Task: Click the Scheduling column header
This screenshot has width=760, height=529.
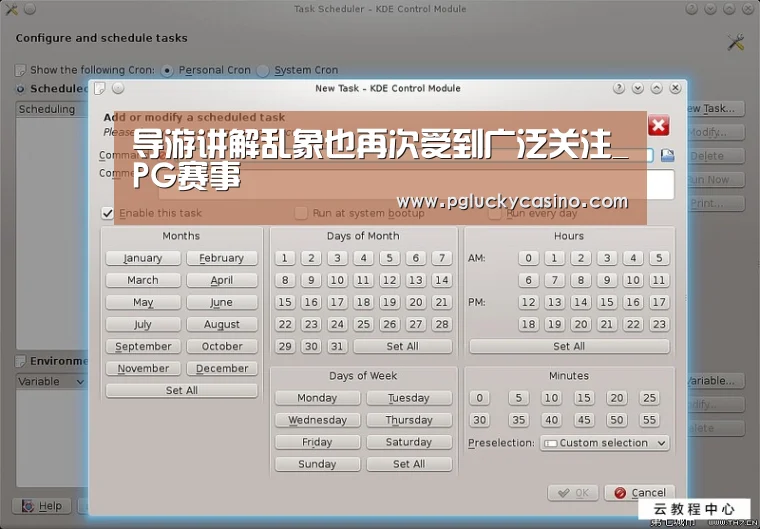Action: tap(52, 109)
